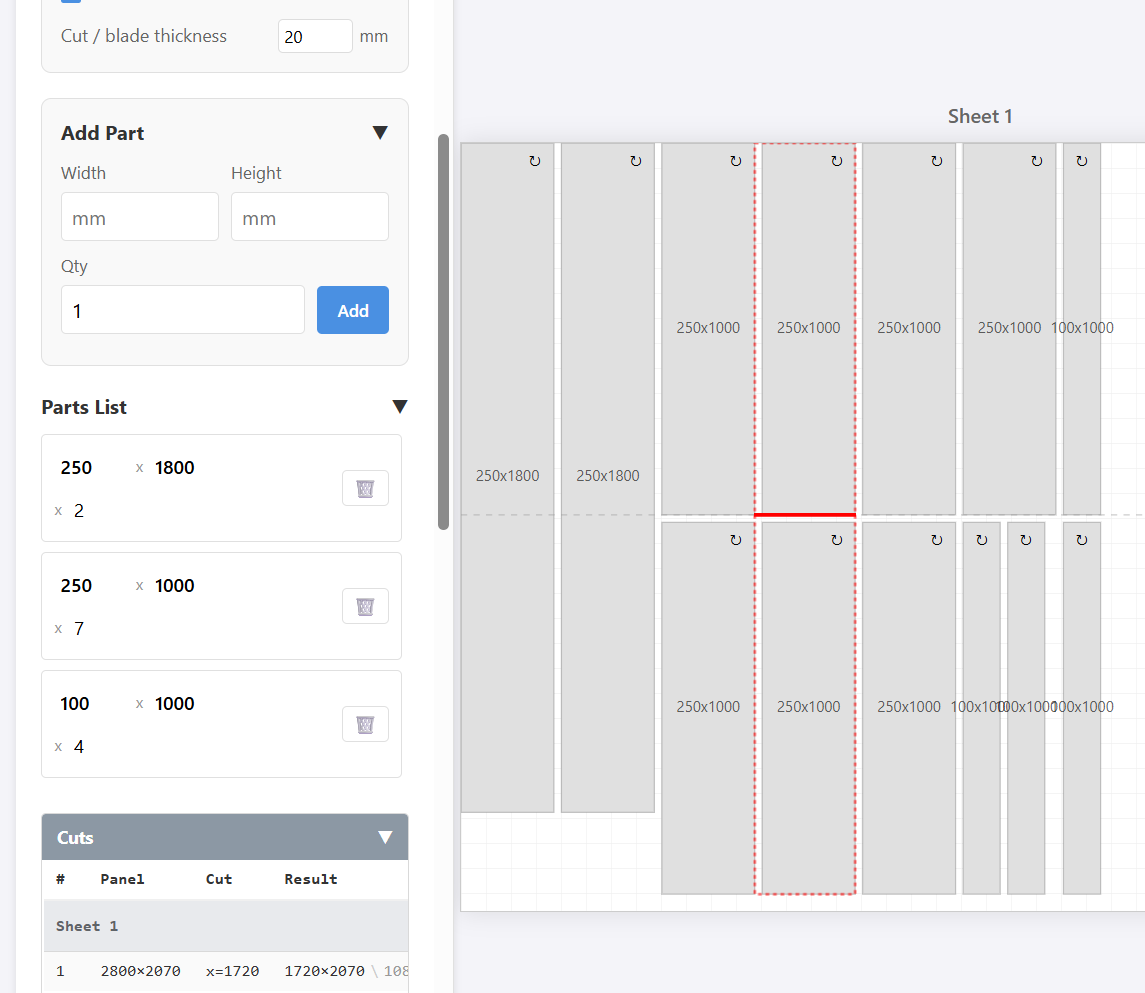The width and height of the screenshot is (1145, 993).
Task: Remove the 100 x 1000 part entry
Action: (x=365, y=724)
